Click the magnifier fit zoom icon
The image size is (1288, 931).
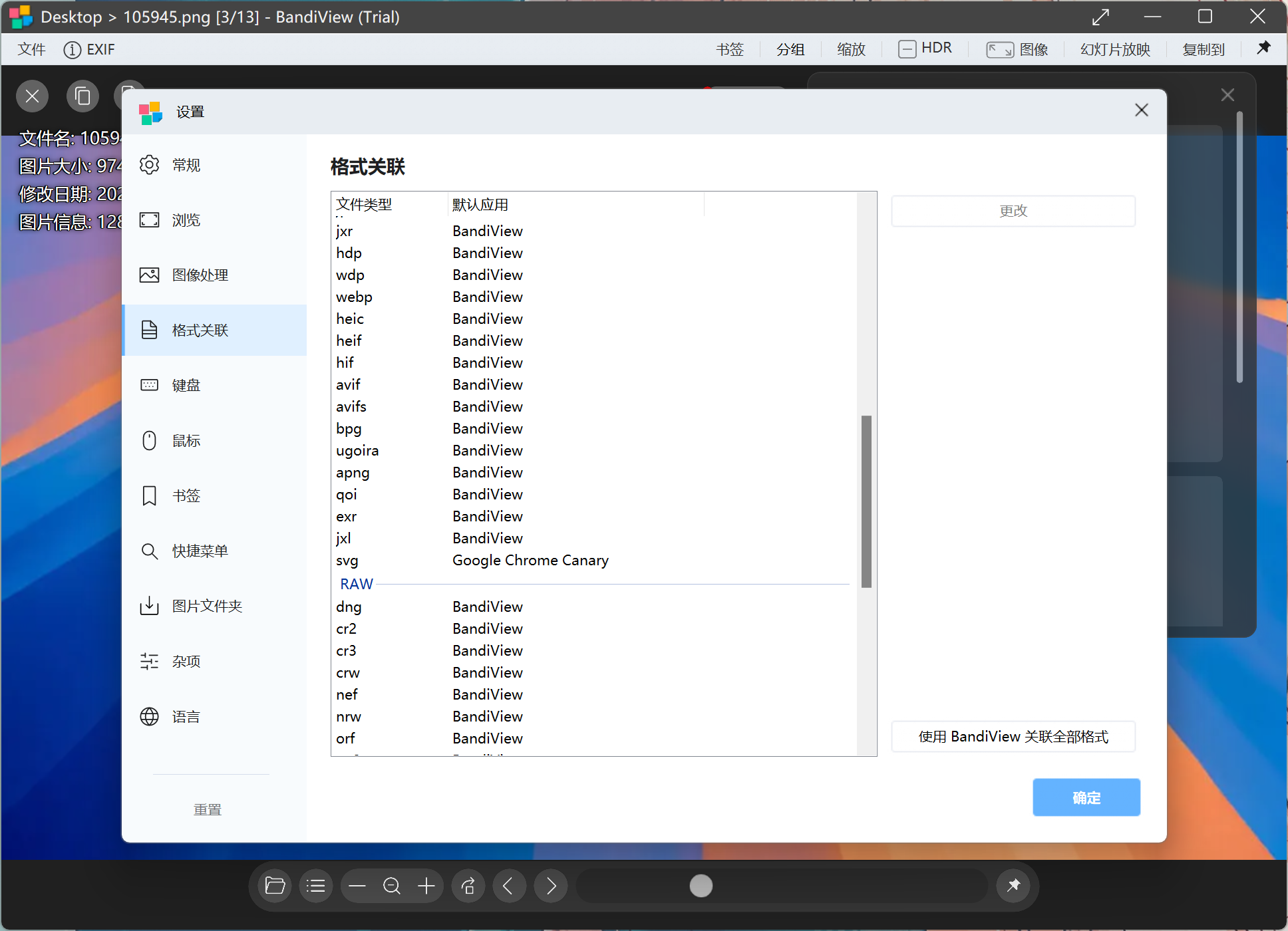coord(392,886)
